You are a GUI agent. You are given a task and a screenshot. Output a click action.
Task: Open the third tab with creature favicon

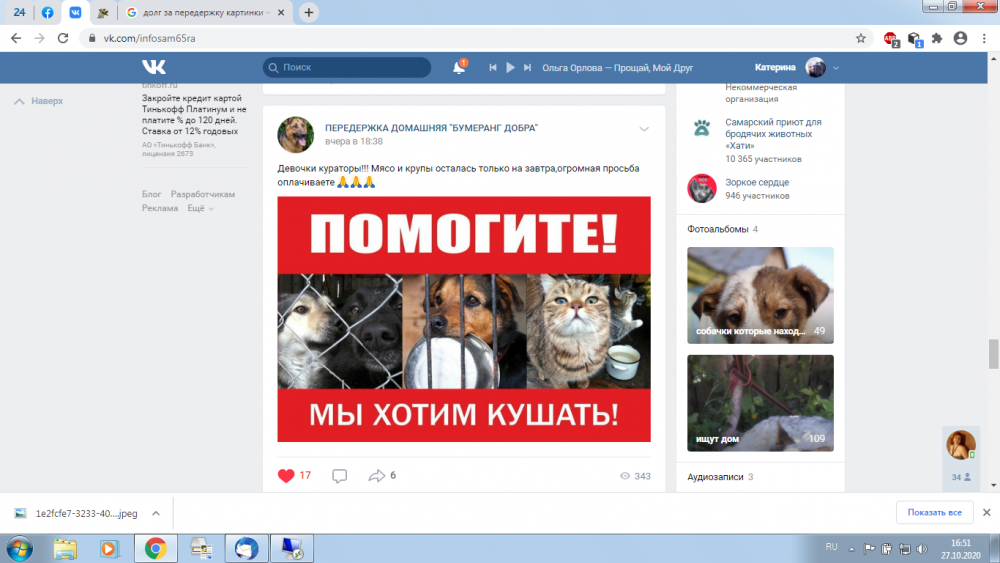[103, 12]
